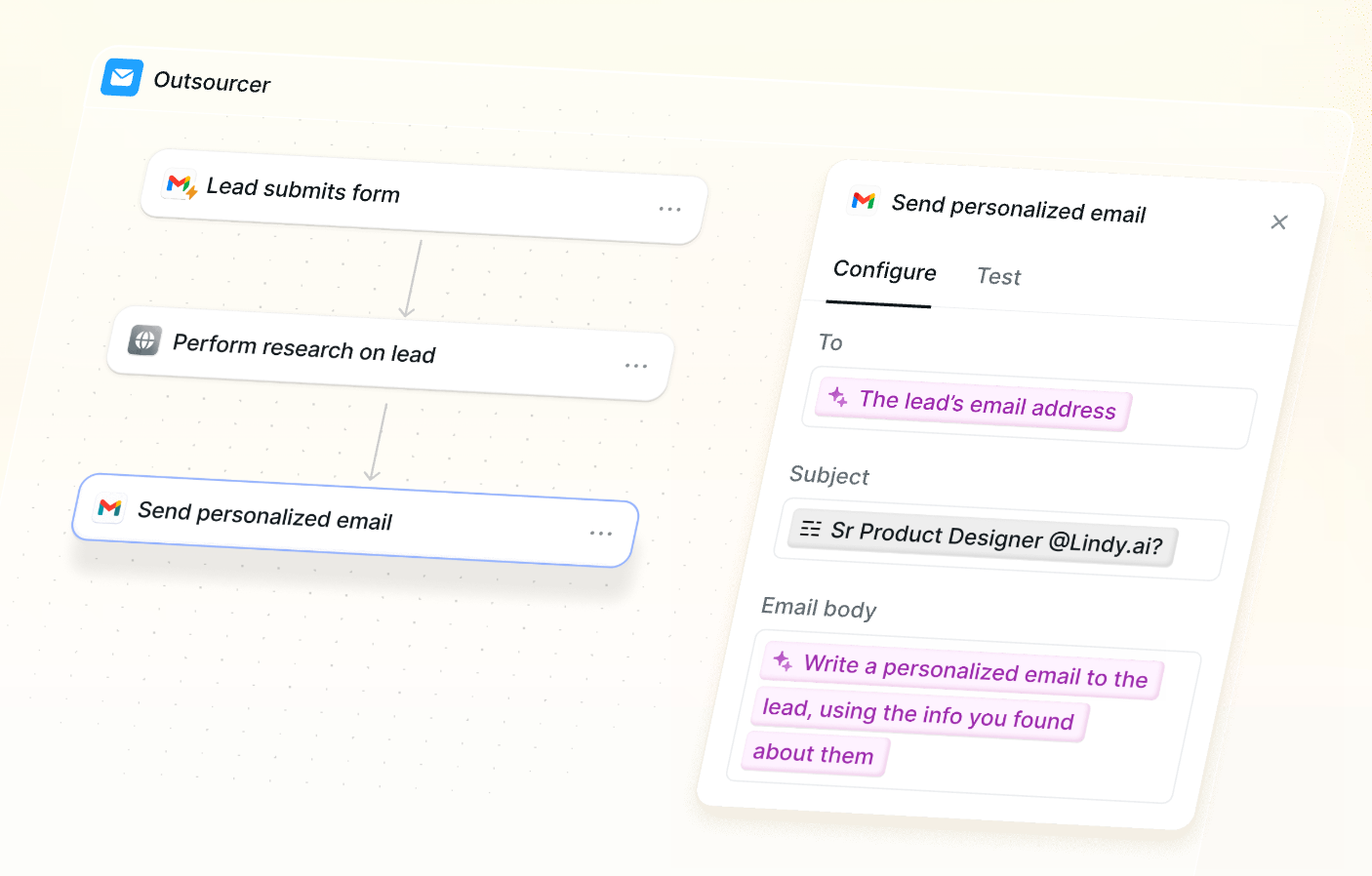This screenshot has width=1372, height=876.
Task: Close the Send personalized email panel
Action: point(1278,222)
